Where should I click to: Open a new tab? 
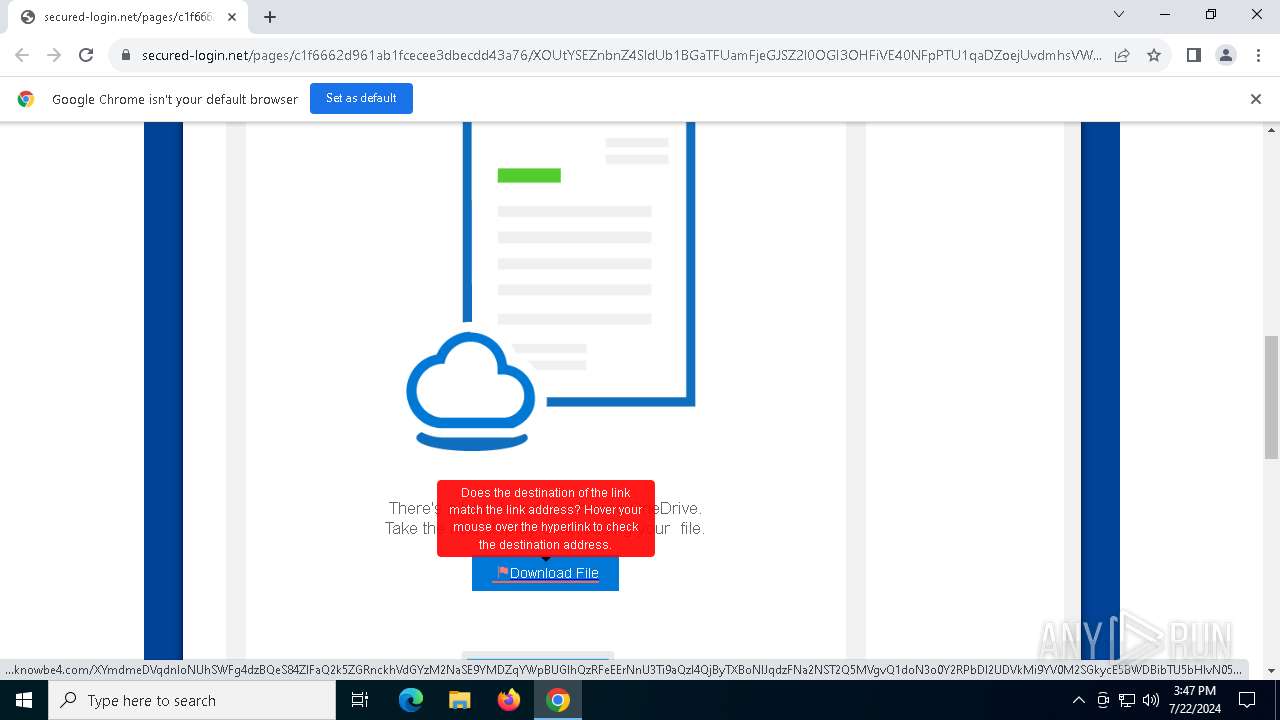pos(270,17)
